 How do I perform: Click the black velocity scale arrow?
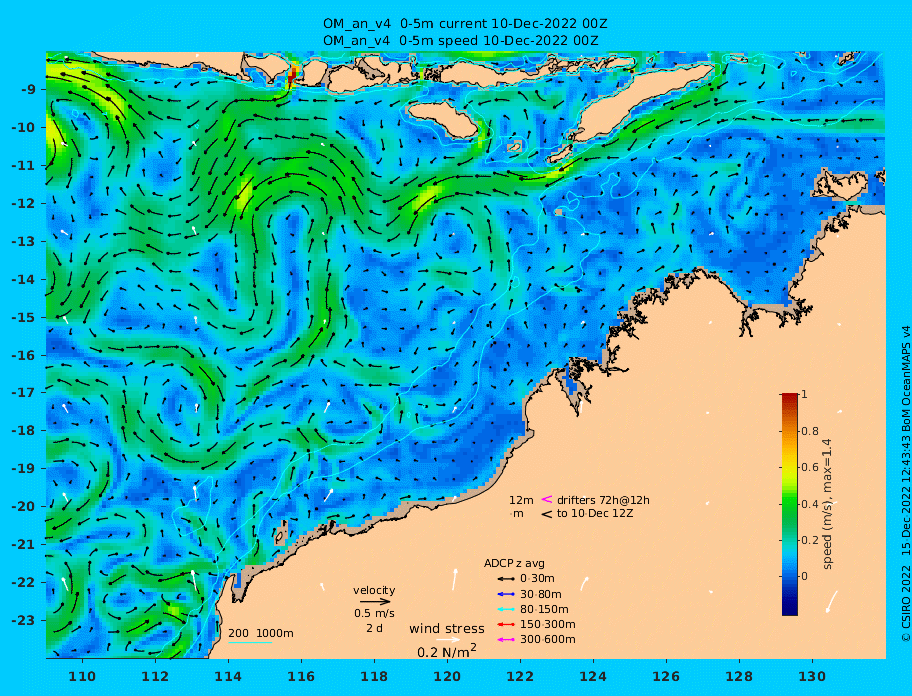[375, 602]
